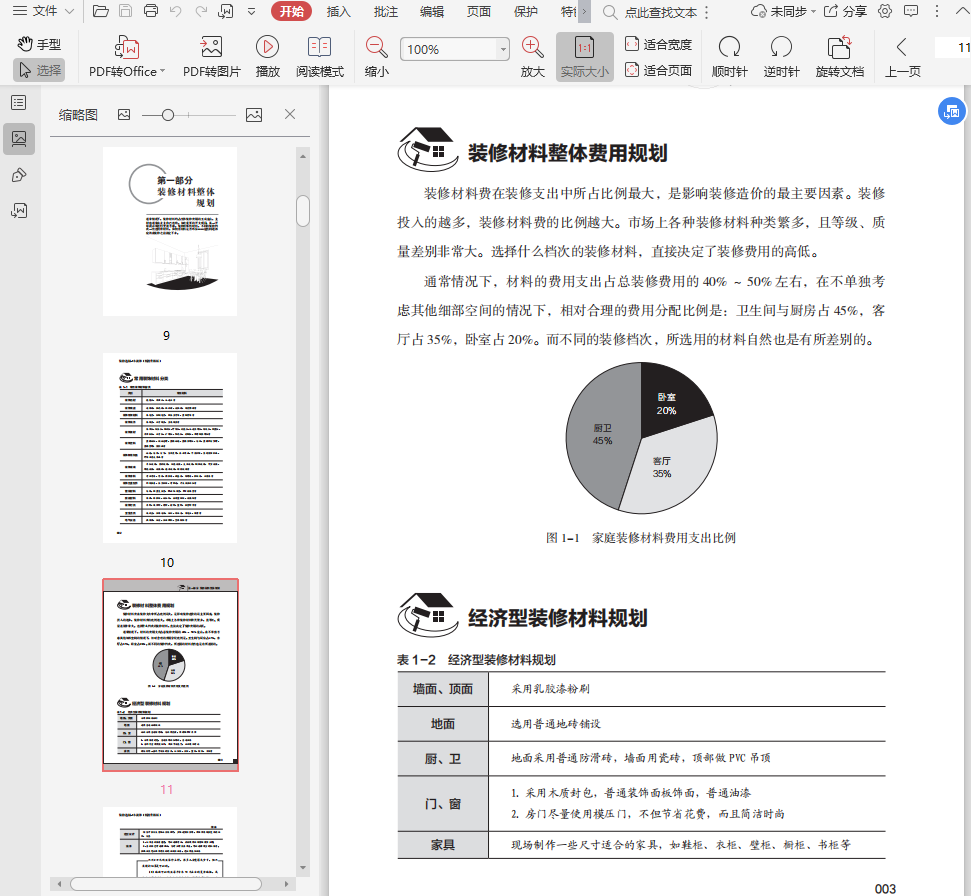
Task: Switch to the 页面 tab
Action: pyautogui.click(x=478, y=11)
